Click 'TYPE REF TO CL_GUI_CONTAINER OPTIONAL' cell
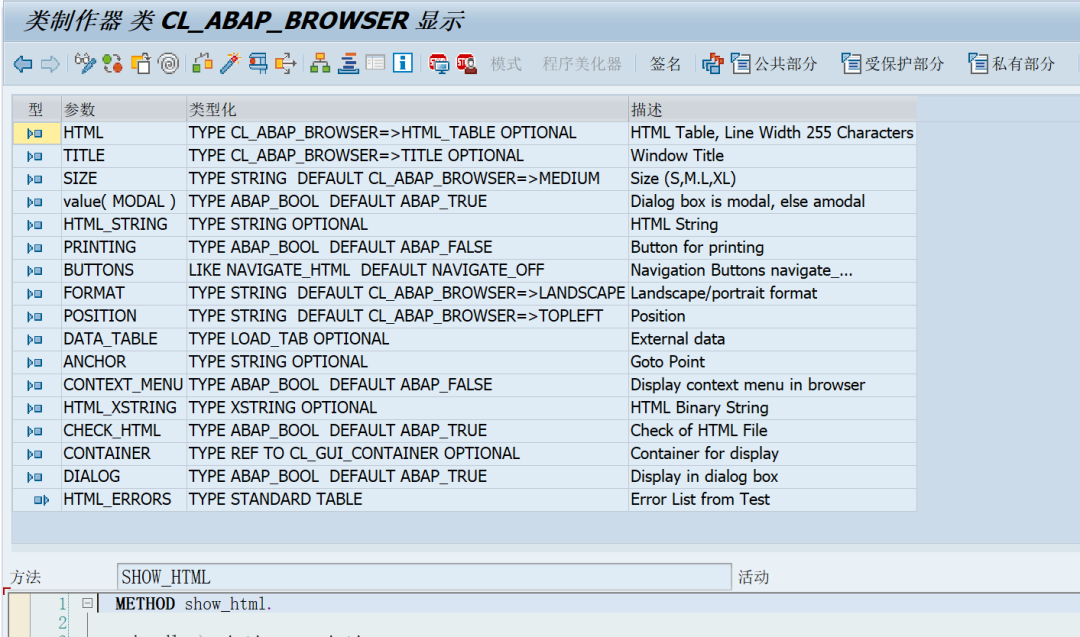The width and height of the screenshot is (1080, 637). click(x=407, y=454)
